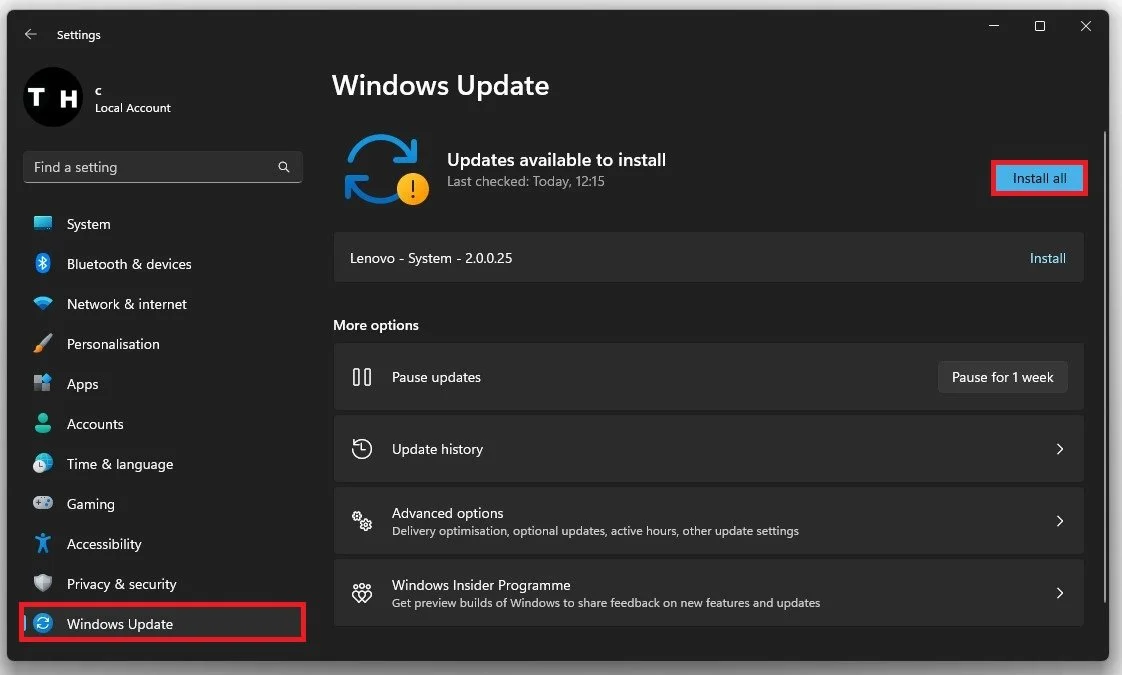
Task: Click the 'Get preview builds' description text
Action: pyautogui.click(x=605, y=603)
